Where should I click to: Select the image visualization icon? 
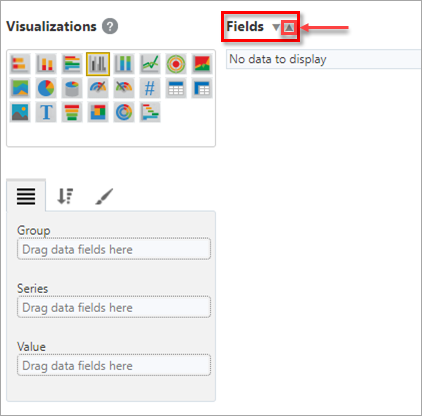[20, 112]
